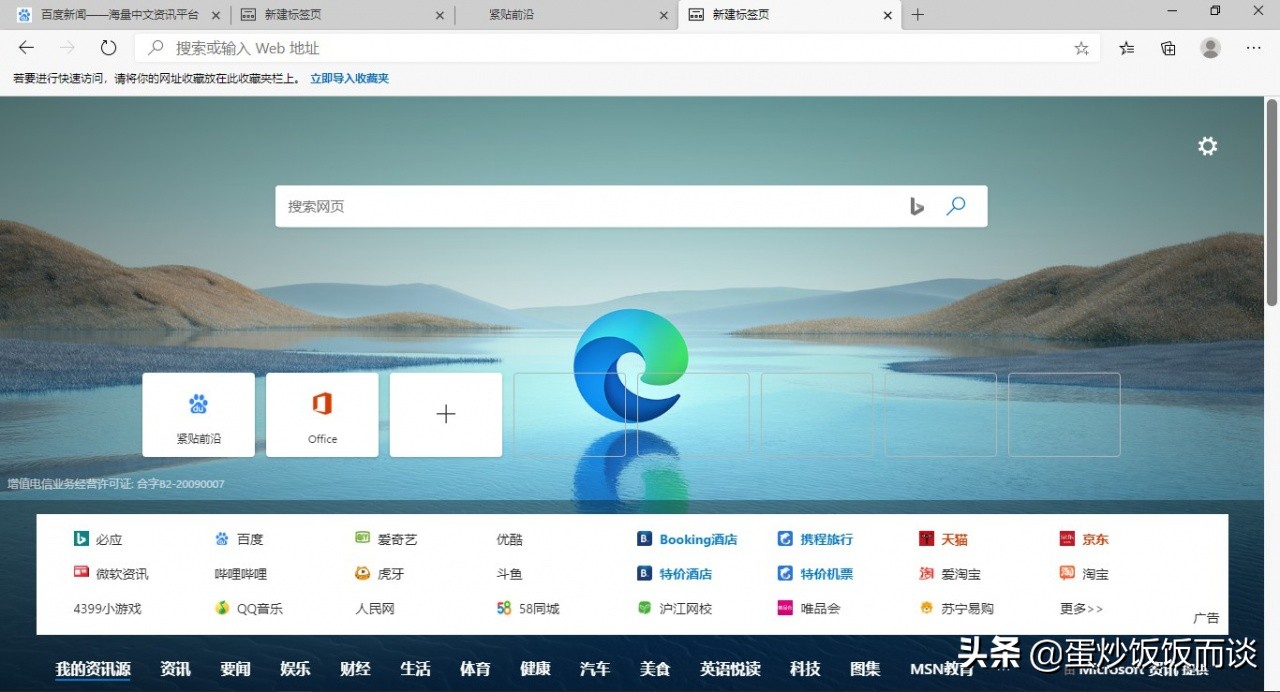The height and width of the screenshot is (692, 1280).
Task: Open the Settings and more menu (...)
Action: (1253, 47)
